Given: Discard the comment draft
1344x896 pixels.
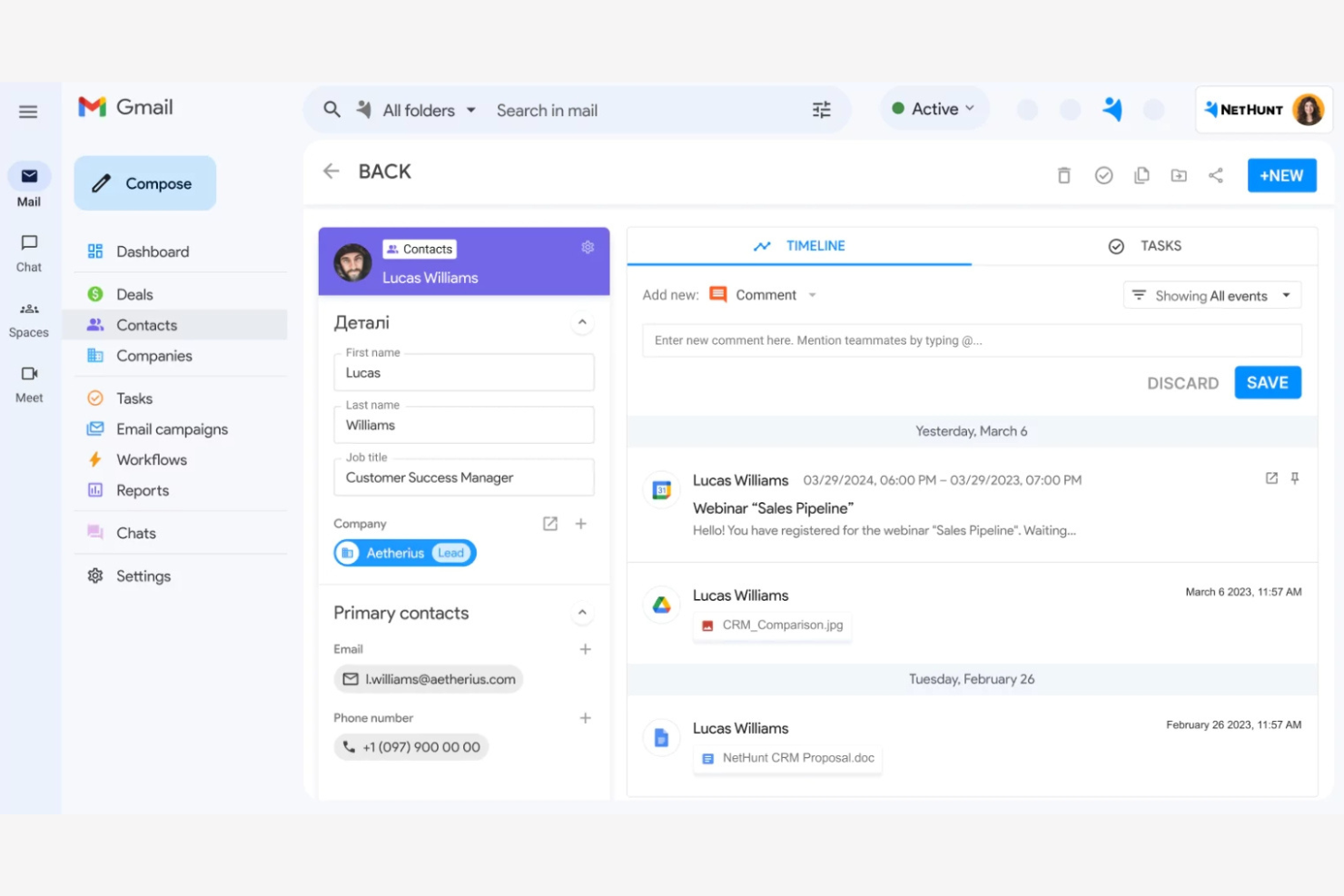Looking at the screenshot, I should click(1182, 383).
